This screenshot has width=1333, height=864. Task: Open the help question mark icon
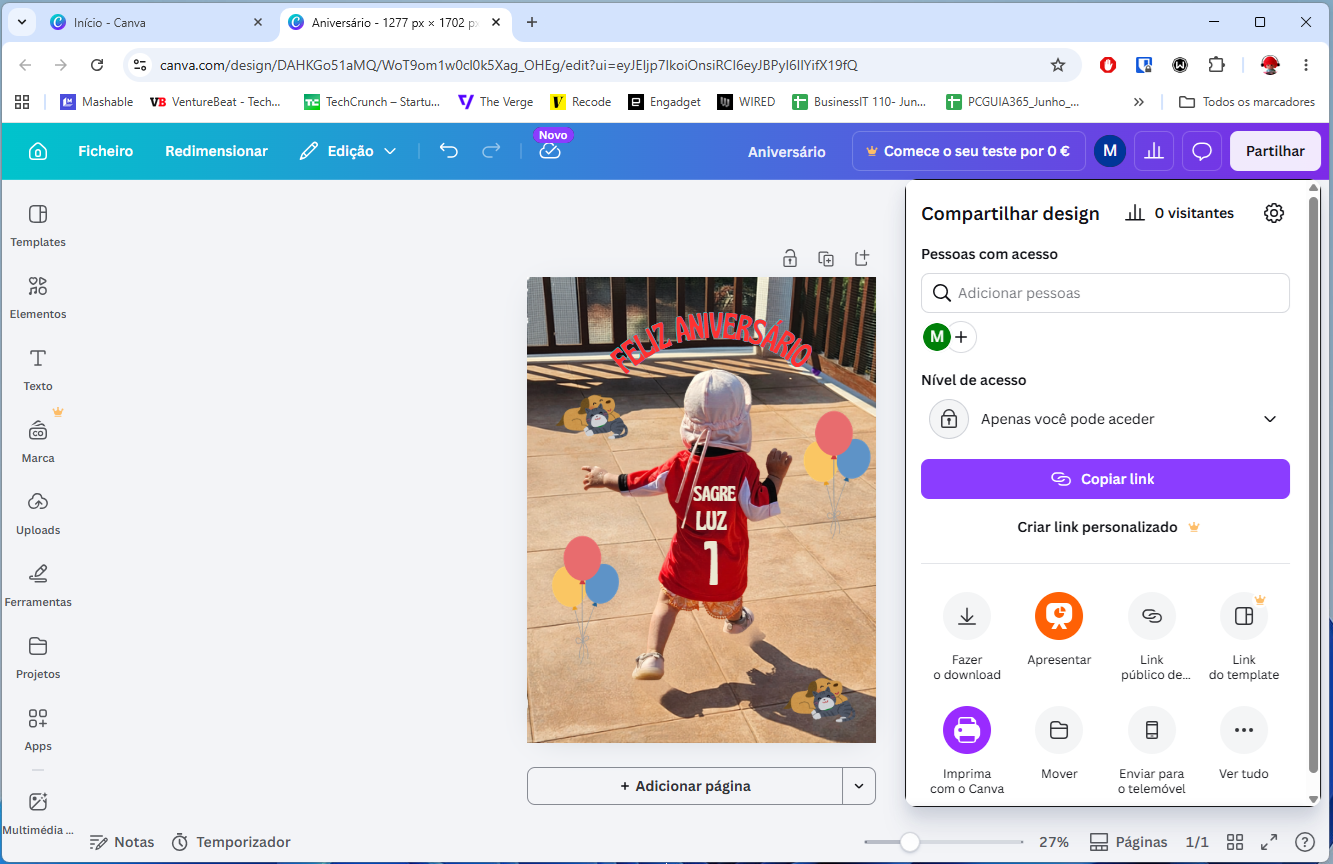click(x=1305, y=842)
